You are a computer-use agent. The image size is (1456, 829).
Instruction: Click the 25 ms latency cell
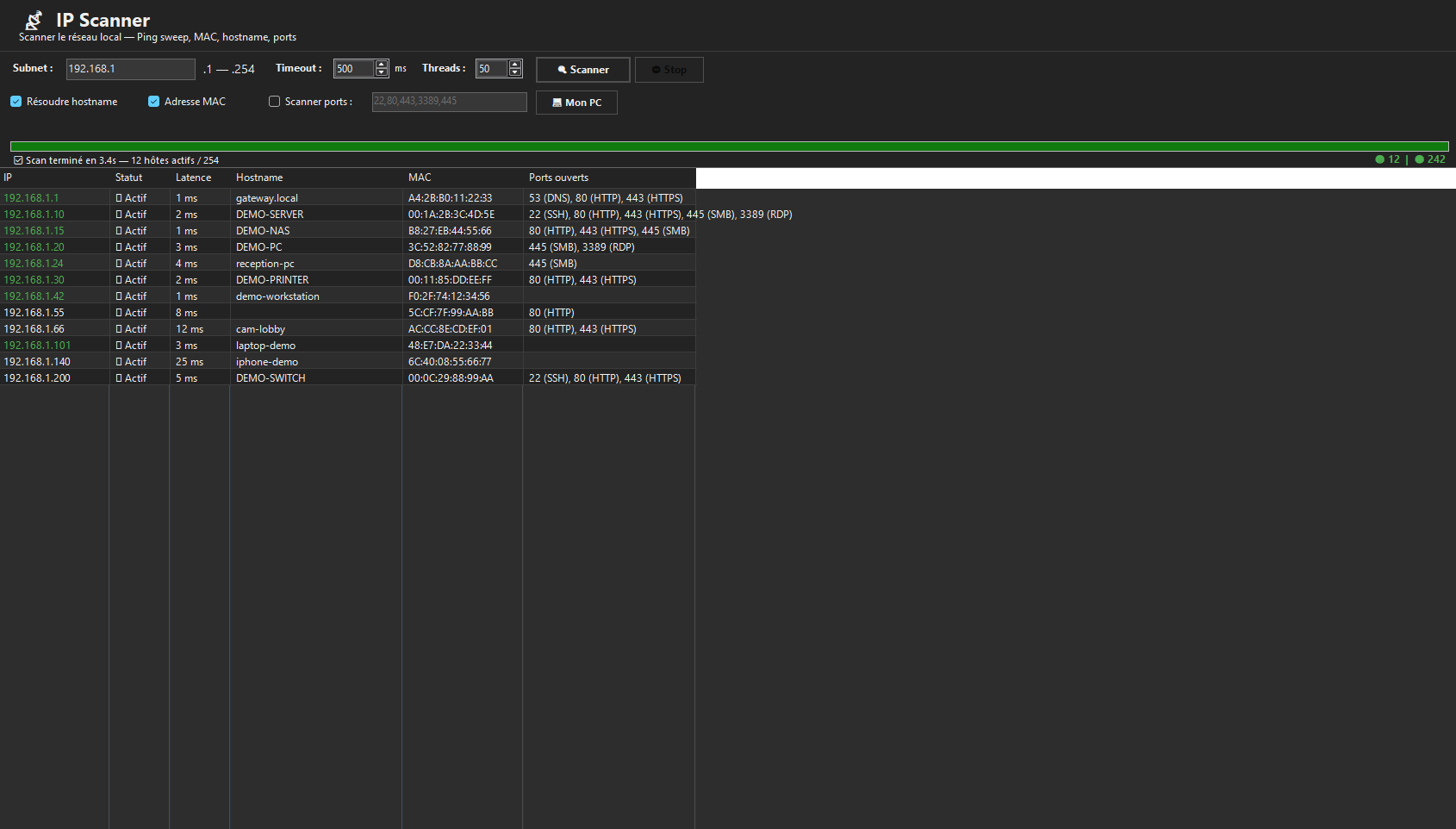(x=190, y=362)
